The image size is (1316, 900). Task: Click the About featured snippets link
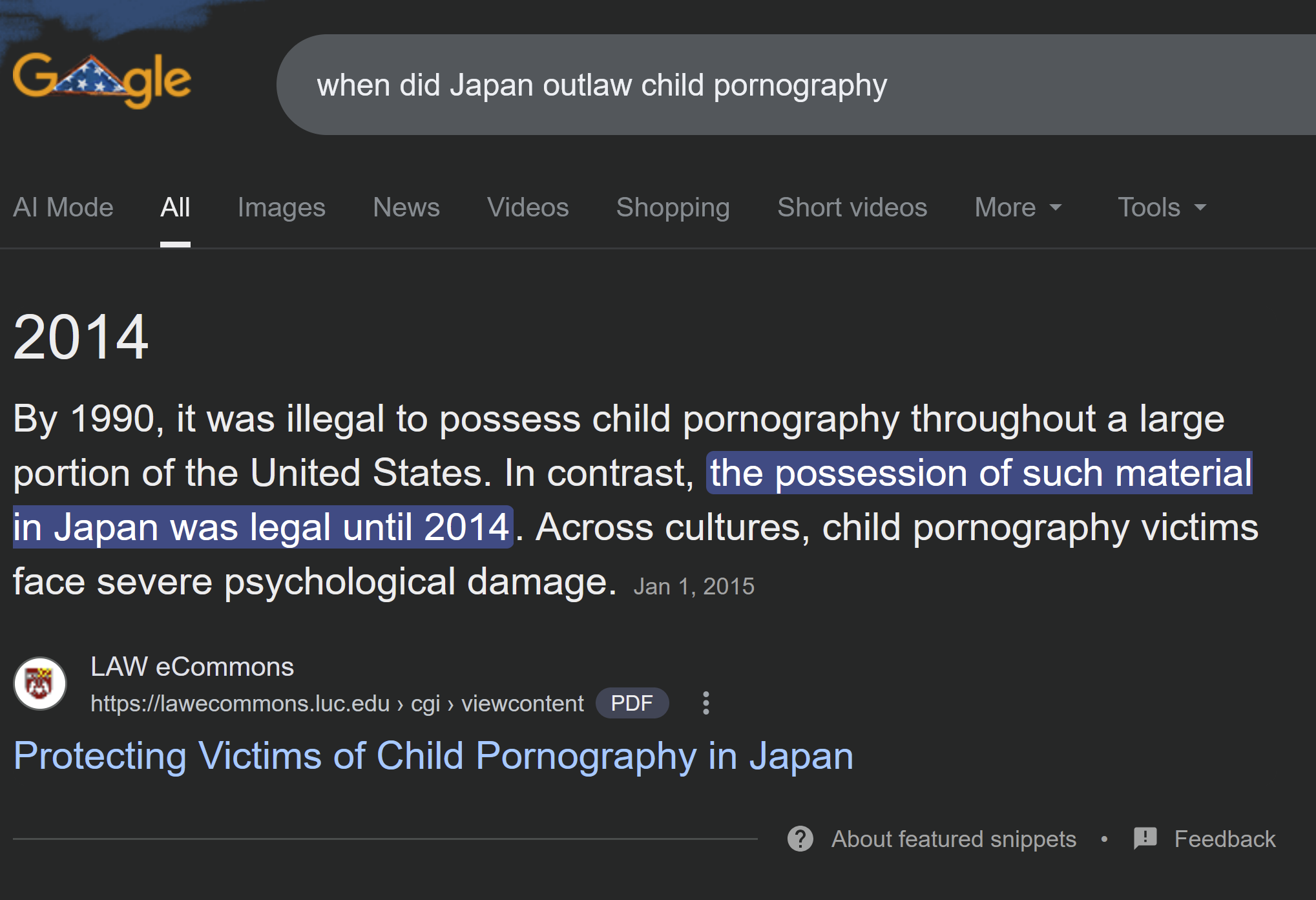[953, 839]
